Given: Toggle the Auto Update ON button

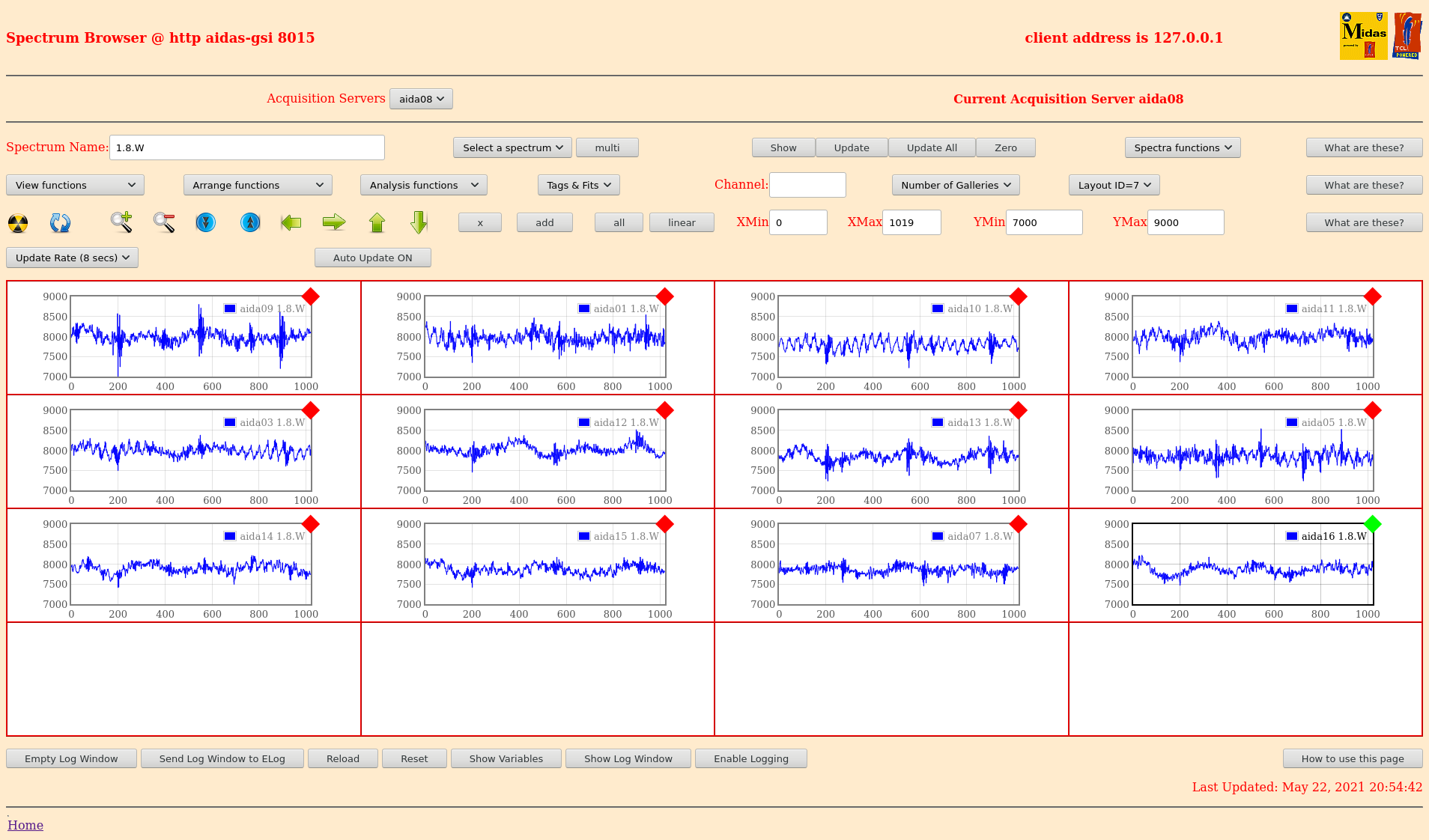Looking at the screenshot, I should point(372,258).
